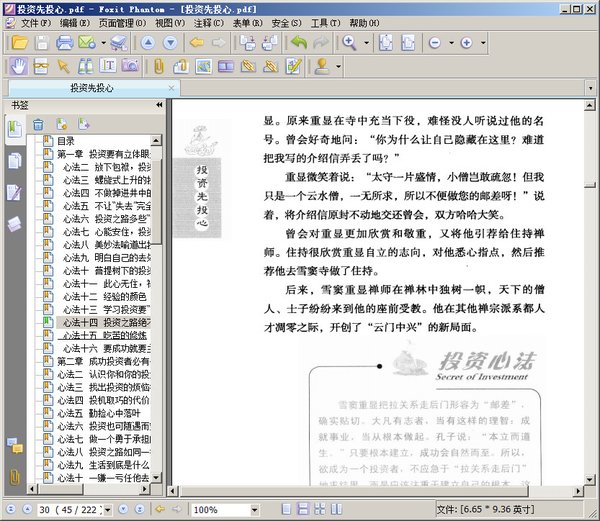
Task: Click the Print icon in the toolbar
Action: tap(64, 43)
